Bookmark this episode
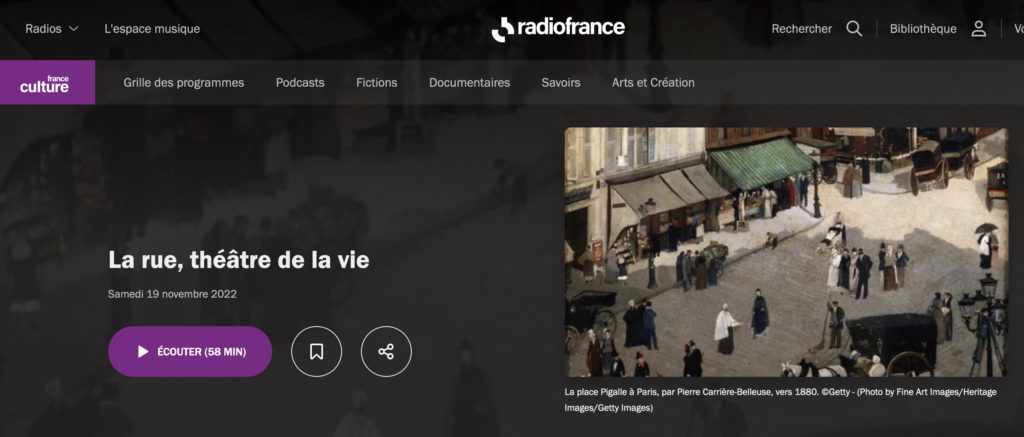The image size is (1024, 437). pyautogui.click(x=317, y=351)
